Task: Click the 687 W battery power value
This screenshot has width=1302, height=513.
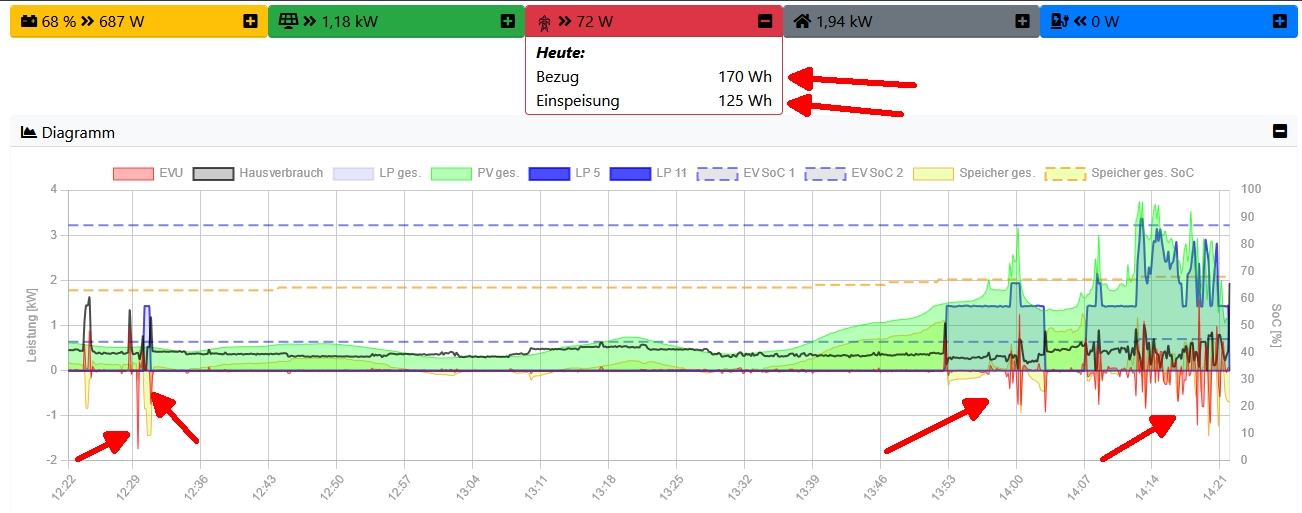Action: click(x=123, y=21)
